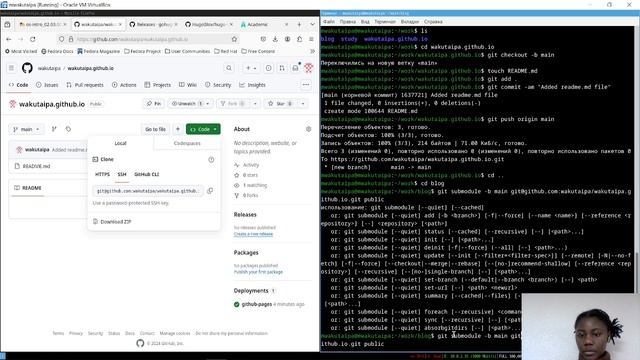List all browser tabs chevron
The width and height of the screenshot is (640, 360).
[312, 24]
